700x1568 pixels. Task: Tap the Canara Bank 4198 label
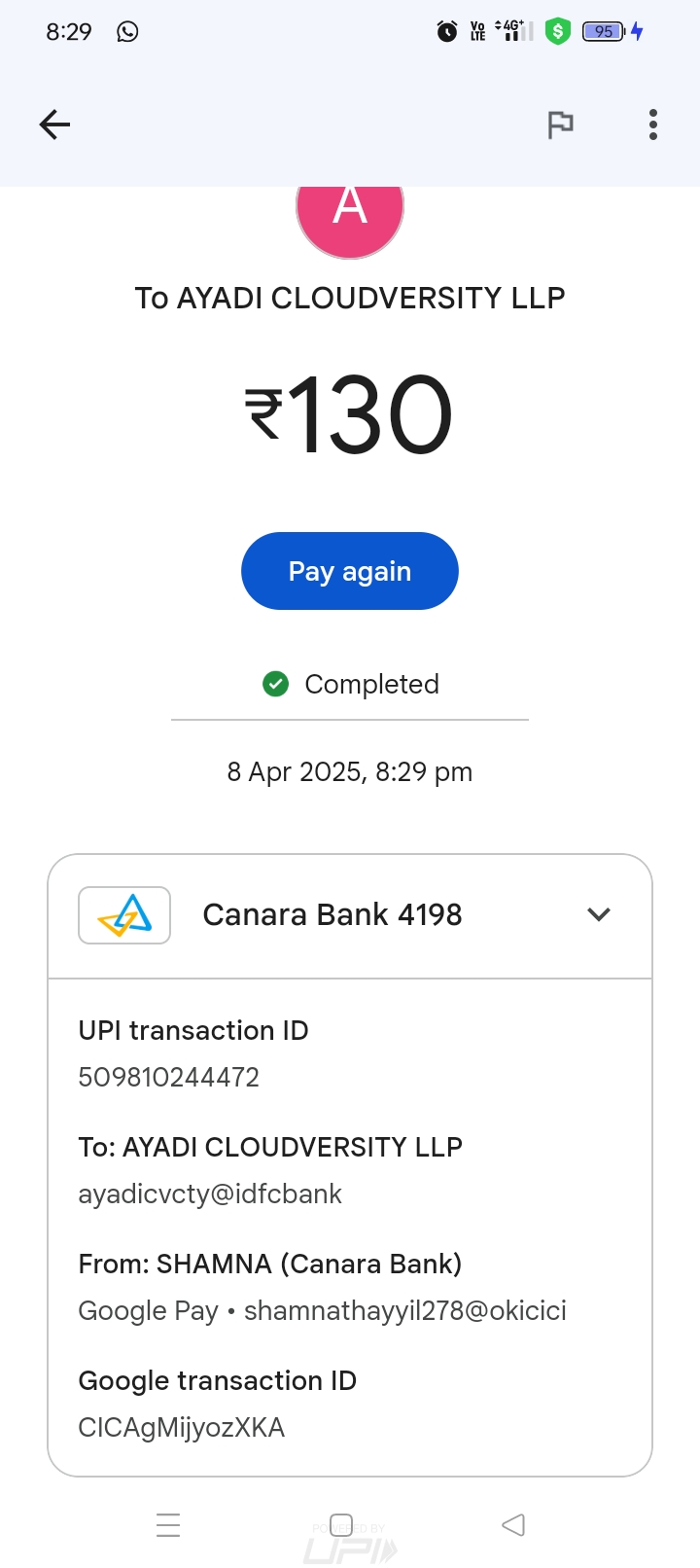tap(332, 915)
